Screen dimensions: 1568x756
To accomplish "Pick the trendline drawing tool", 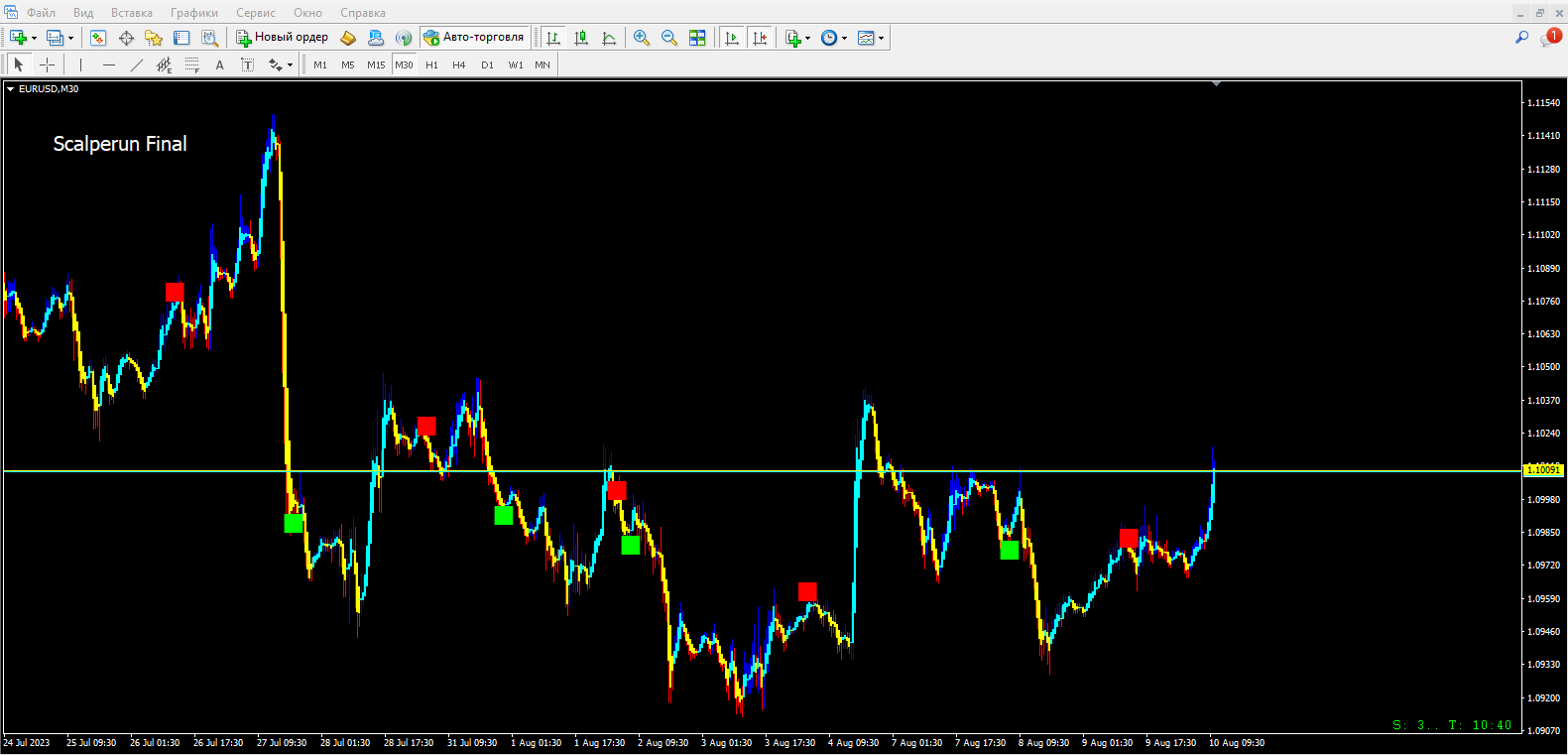I will coord(137,64).
